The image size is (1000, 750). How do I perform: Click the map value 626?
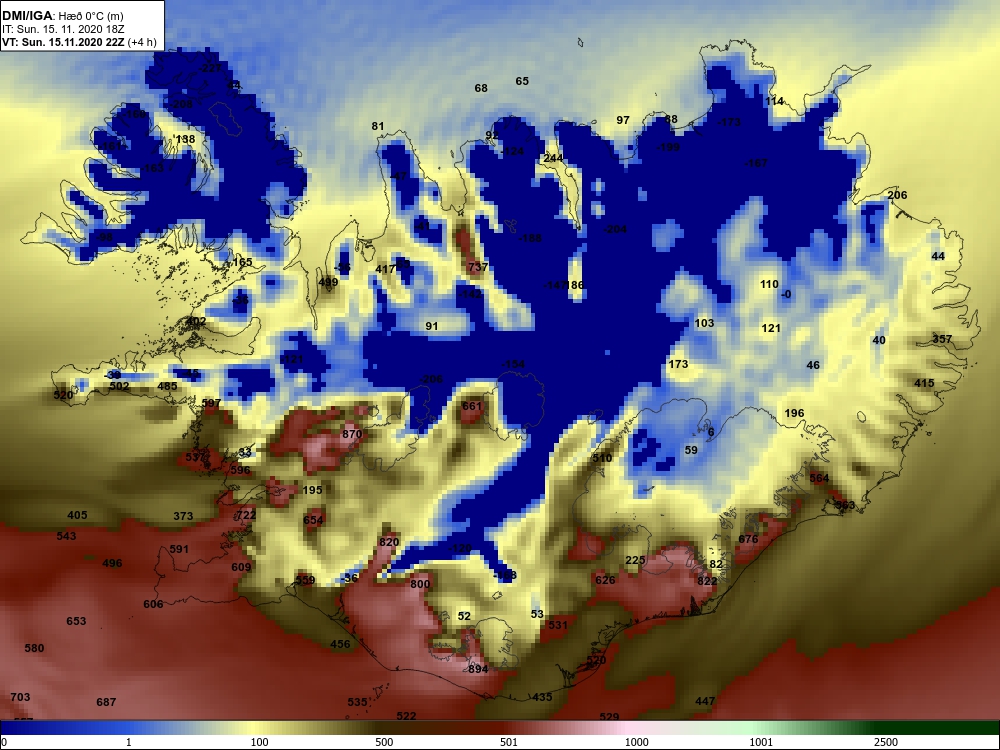605,580
